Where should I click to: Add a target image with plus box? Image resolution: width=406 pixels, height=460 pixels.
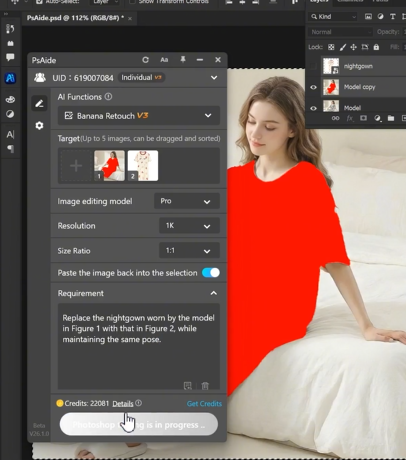[76, 165]
